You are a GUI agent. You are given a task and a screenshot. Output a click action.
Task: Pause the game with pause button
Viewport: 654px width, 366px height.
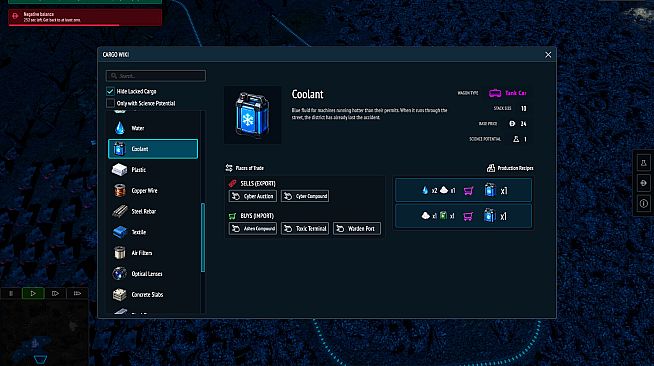point(11,293)
